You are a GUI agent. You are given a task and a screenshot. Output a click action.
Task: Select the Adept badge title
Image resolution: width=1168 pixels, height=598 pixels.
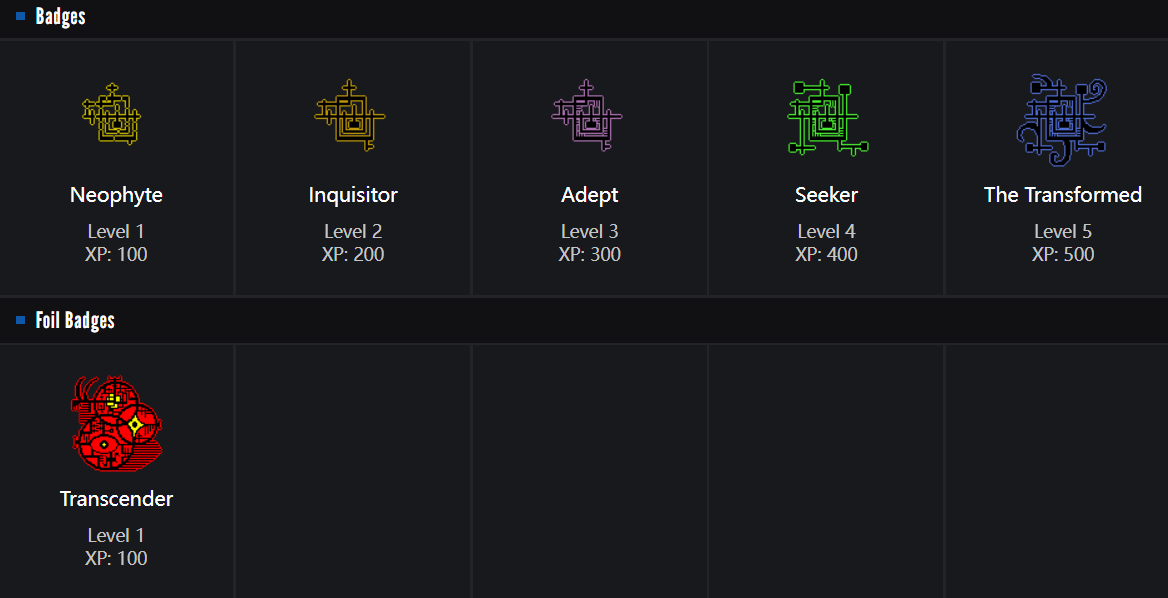[590, 195]
